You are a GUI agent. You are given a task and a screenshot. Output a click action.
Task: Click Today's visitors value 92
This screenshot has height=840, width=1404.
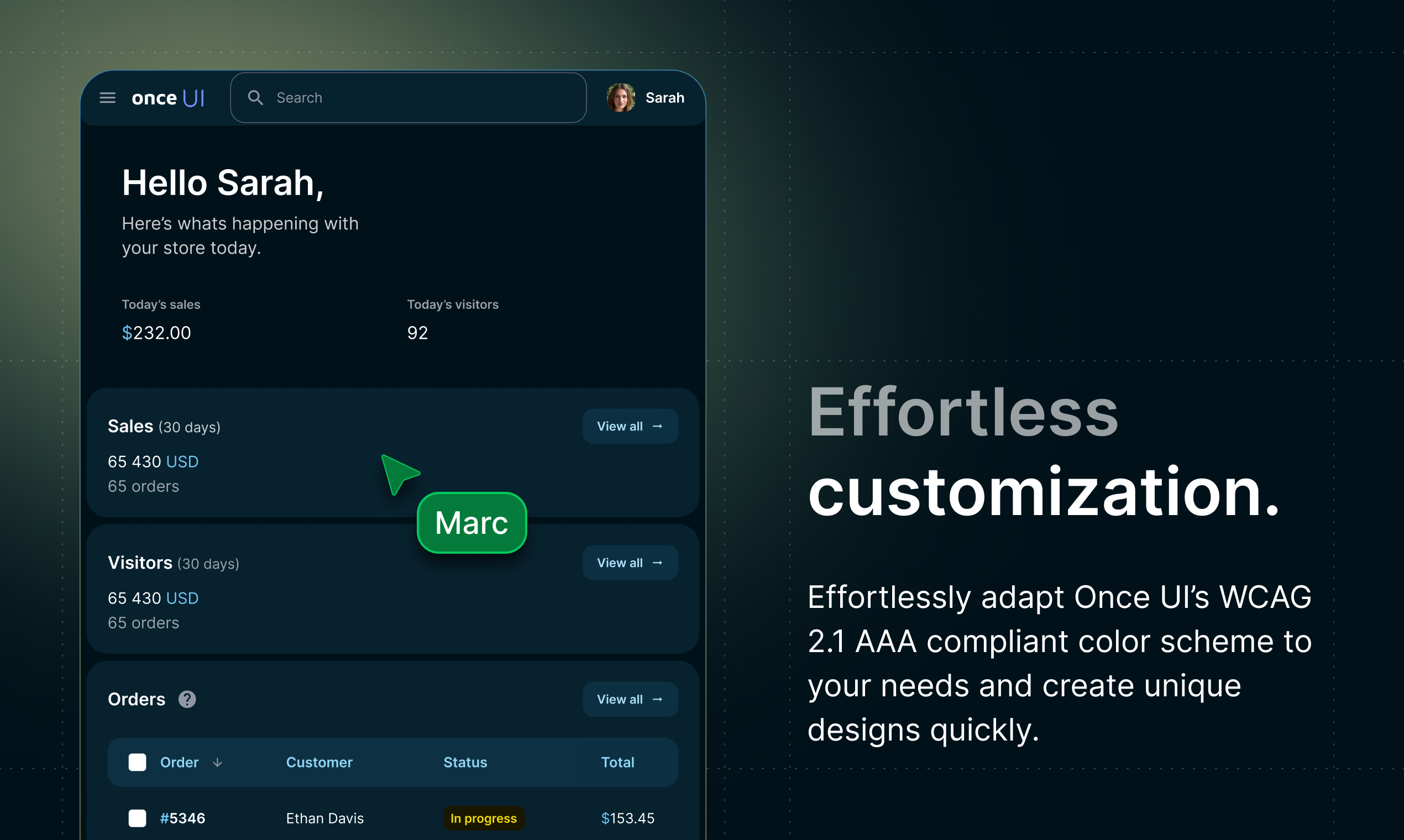(x=417, y=332)
